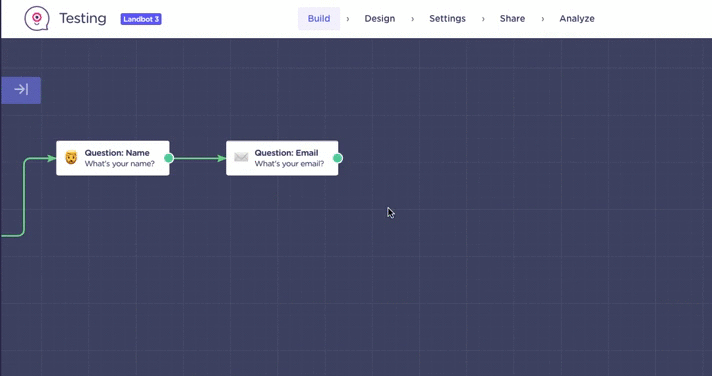The width and height of the screenshot is (712, 376).
Task: Click the chevron right after Build
Action: click(x=348, y=19)
